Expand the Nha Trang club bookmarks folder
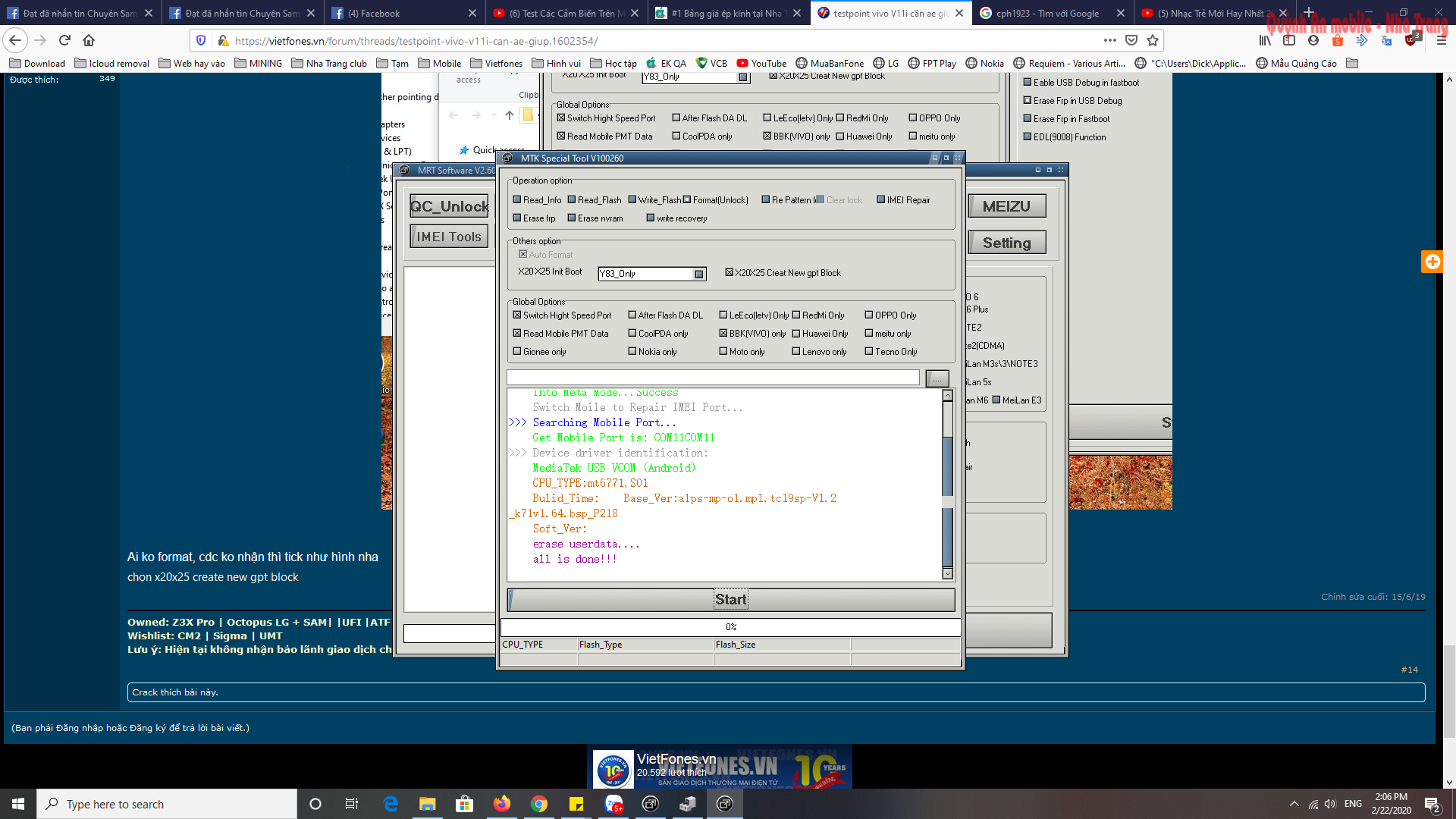The image size is (1456, 819). tap(329, 64)
